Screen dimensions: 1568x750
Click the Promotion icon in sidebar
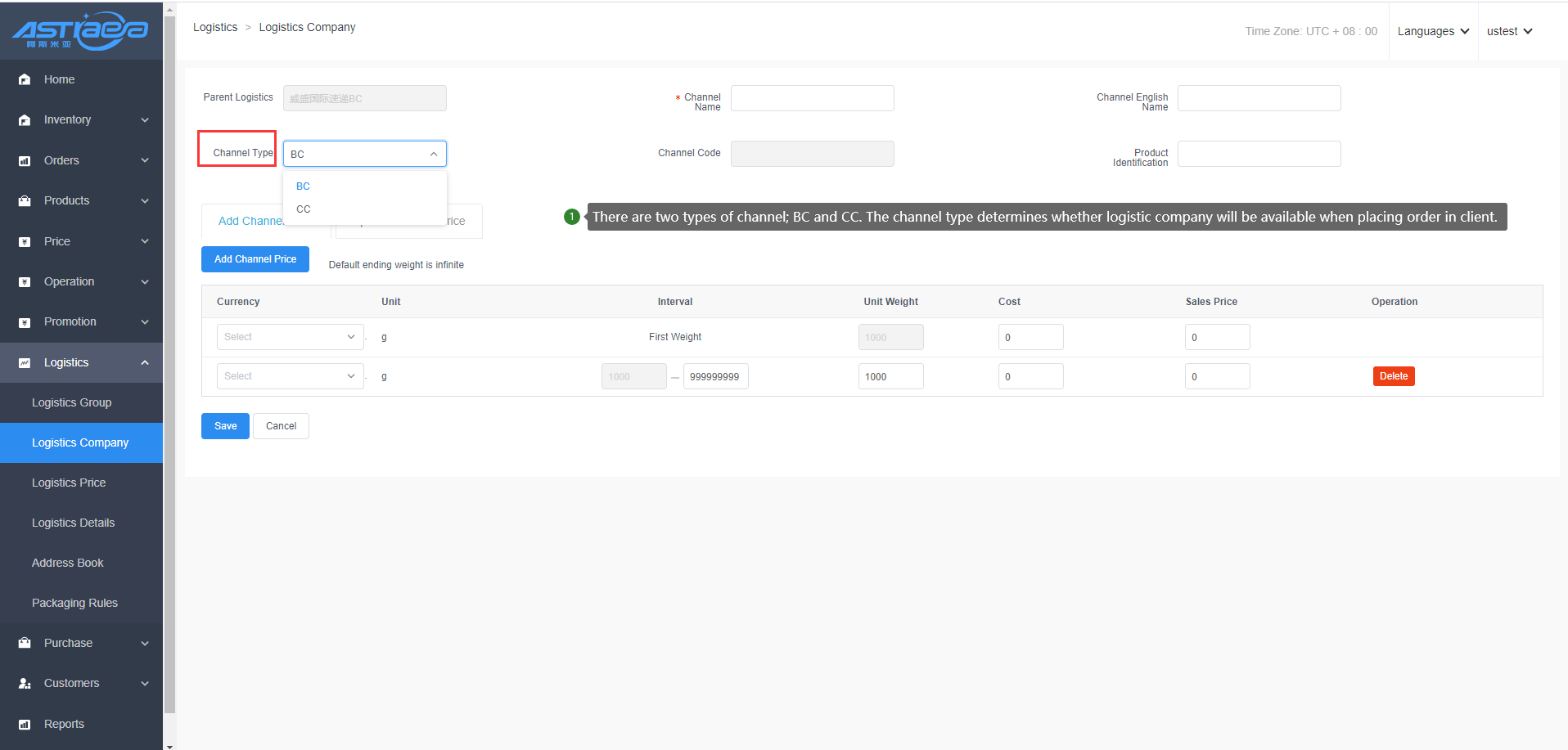coord(25,322)
